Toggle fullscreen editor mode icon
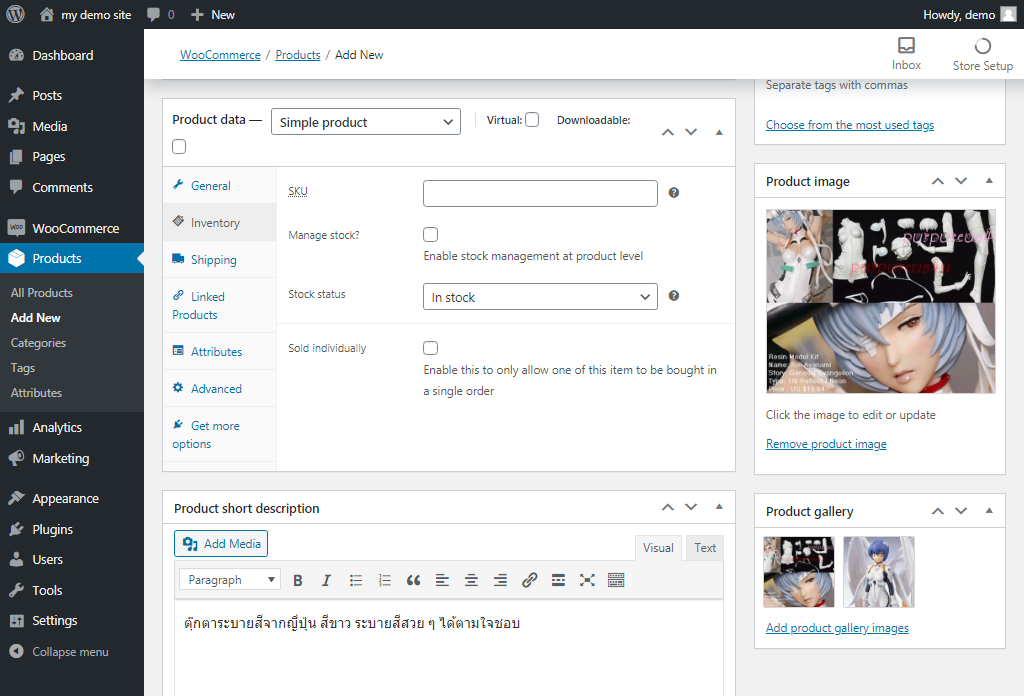 click(x=587, y=580)
